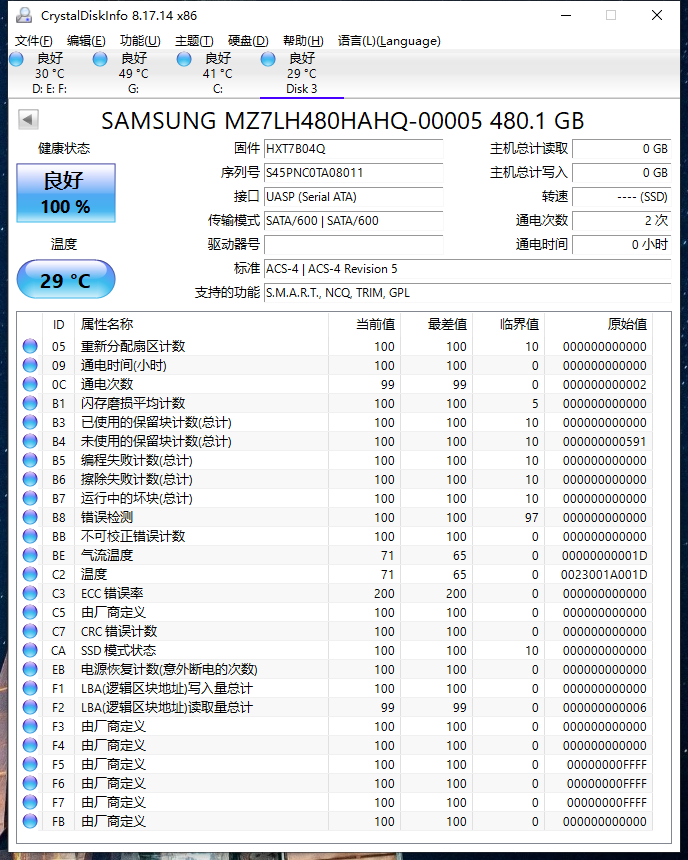
Task: Open the 硬盘(D) menu
Action: click(248, 41)
